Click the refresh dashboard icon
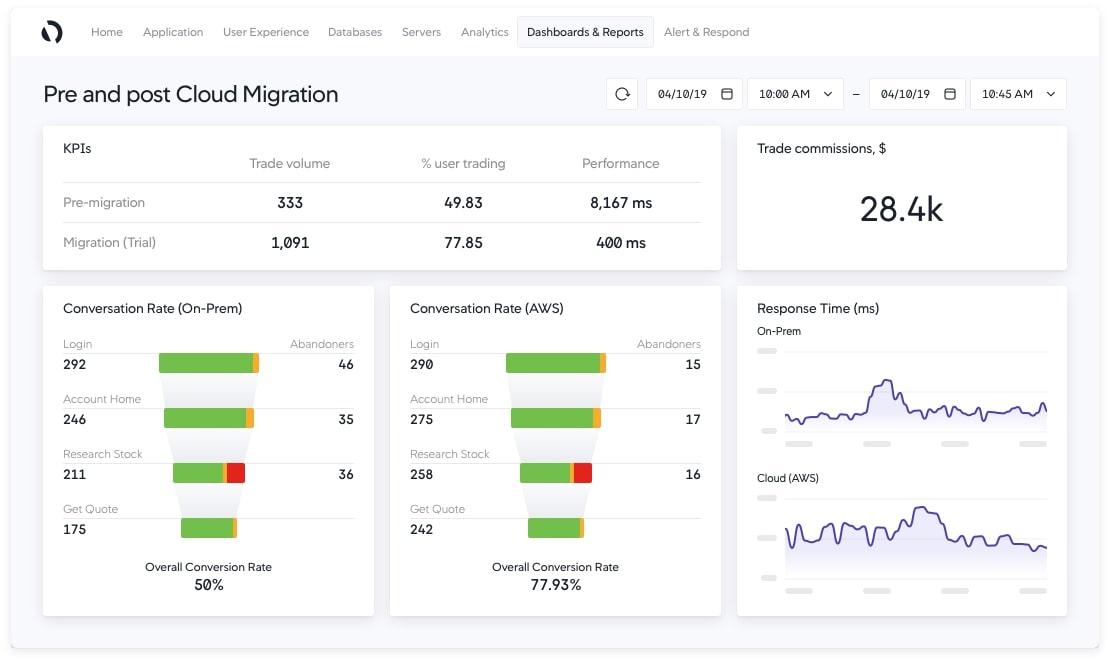This screenshot has width=1110, height=662. tap(622, 94)
